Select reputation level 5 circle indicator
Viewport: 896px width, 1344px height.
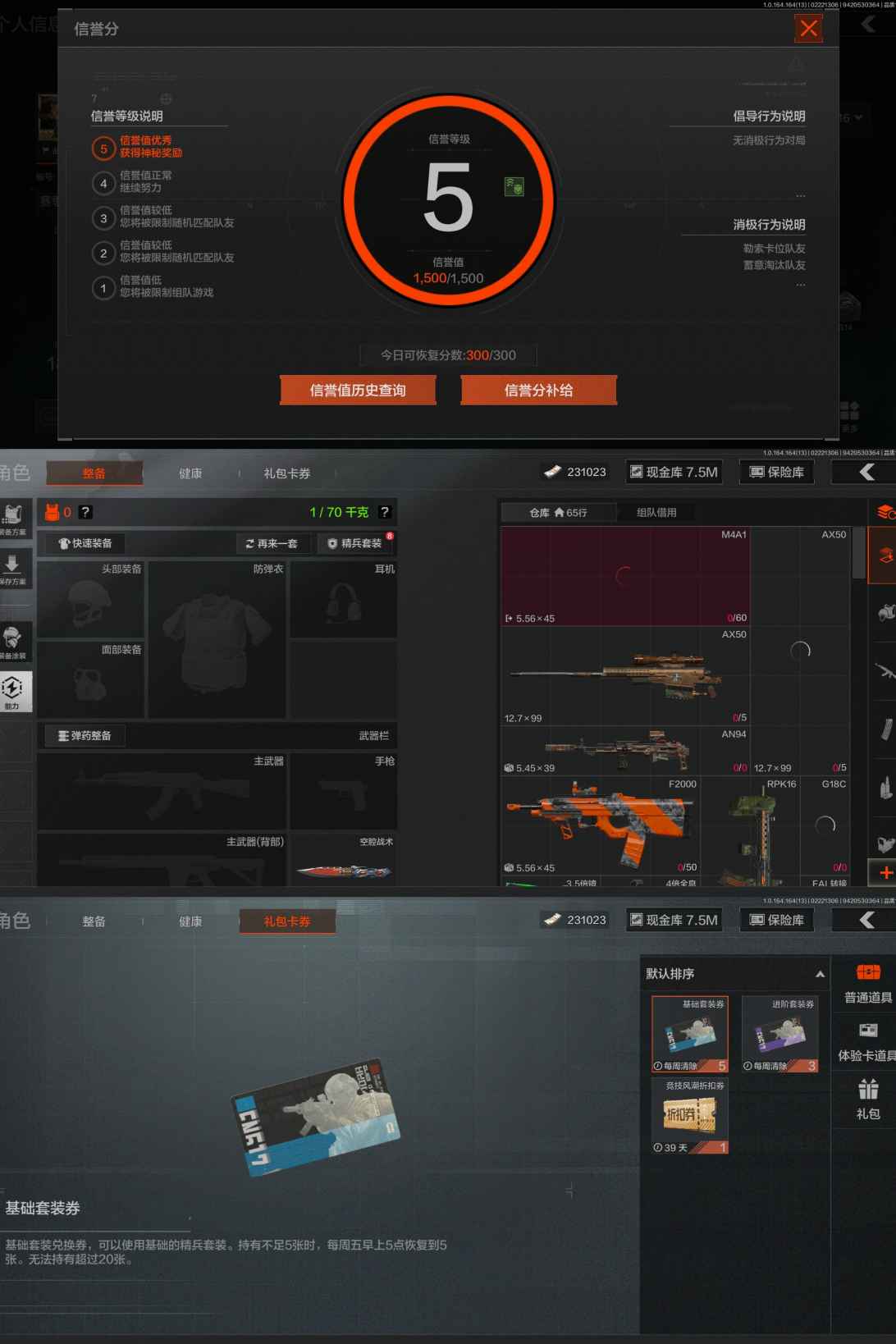click(103, 149)
